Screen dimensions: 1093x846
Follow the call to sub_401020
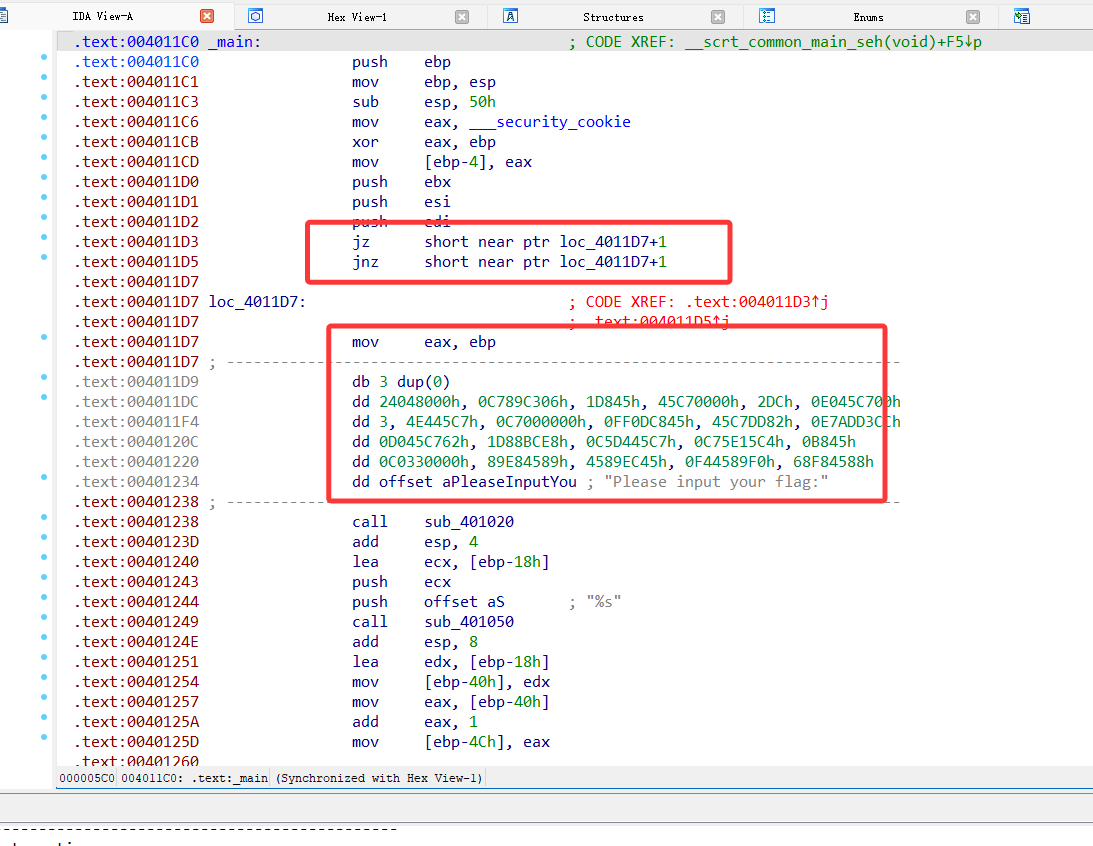tap(468, 522)
